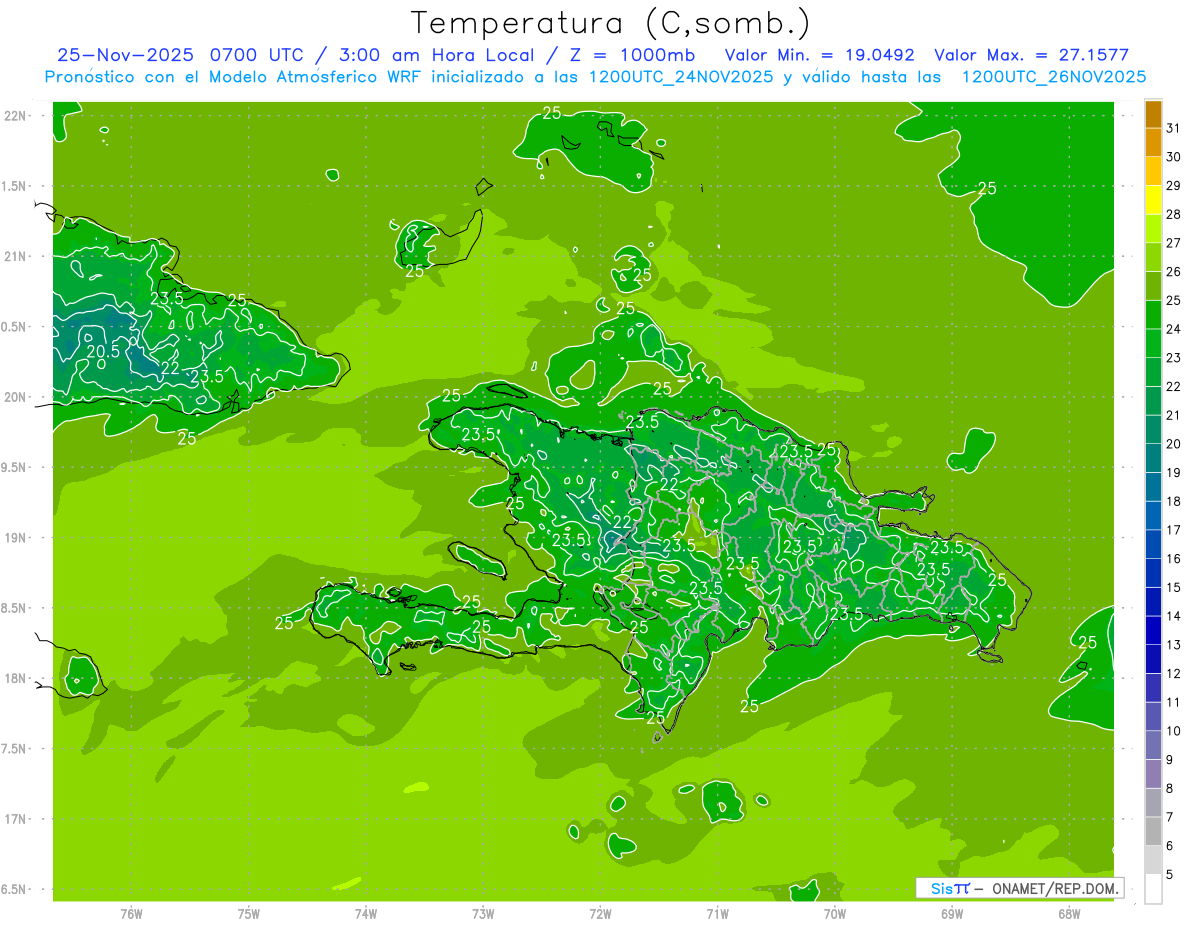This screenshot has width=1200, height=927.
Task: Click the '15' color scale label
Action: click(x=1174, y=588)
